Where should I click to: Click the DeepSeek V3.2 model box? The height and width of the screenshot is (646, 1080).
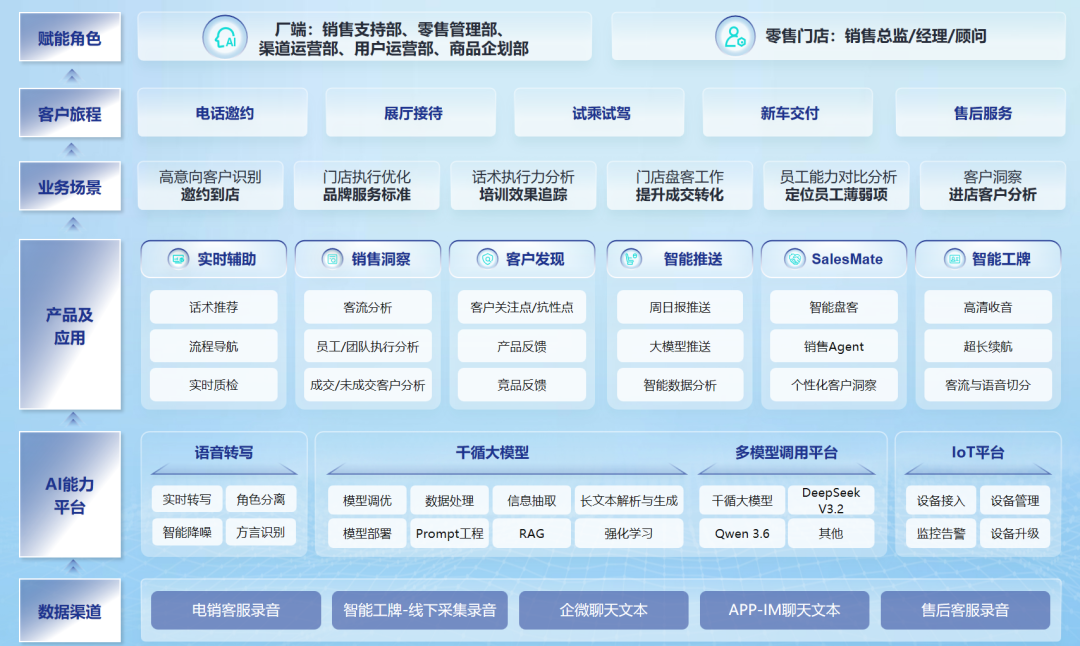click(831, 501)
